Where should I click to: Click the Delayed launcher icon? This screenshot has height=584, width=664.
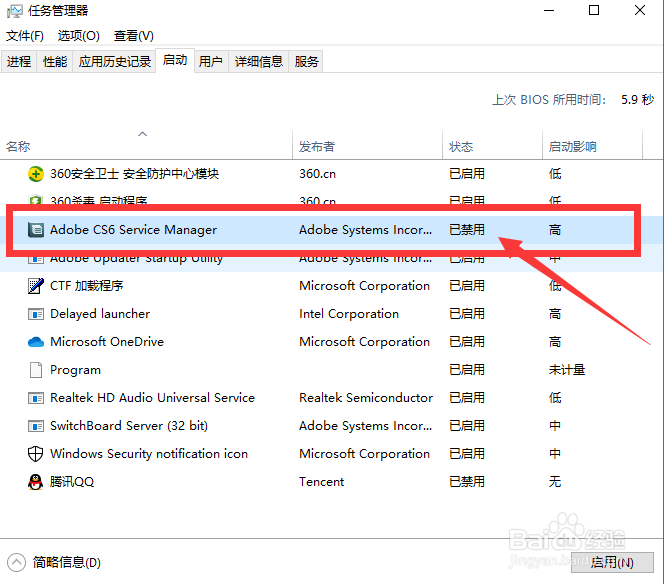(x=36, y=314)
